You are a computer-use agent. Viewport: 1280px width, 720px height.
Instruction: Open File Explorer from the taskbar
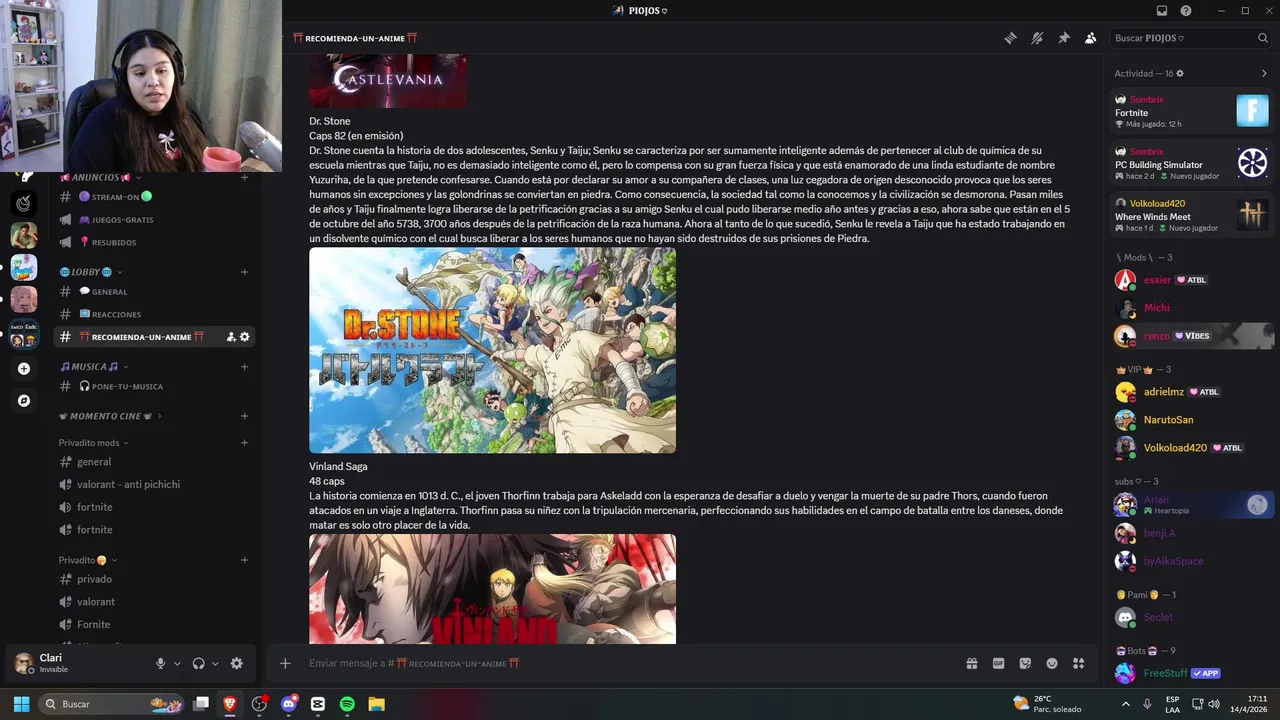pyautogui.click(x=376, y=704)
